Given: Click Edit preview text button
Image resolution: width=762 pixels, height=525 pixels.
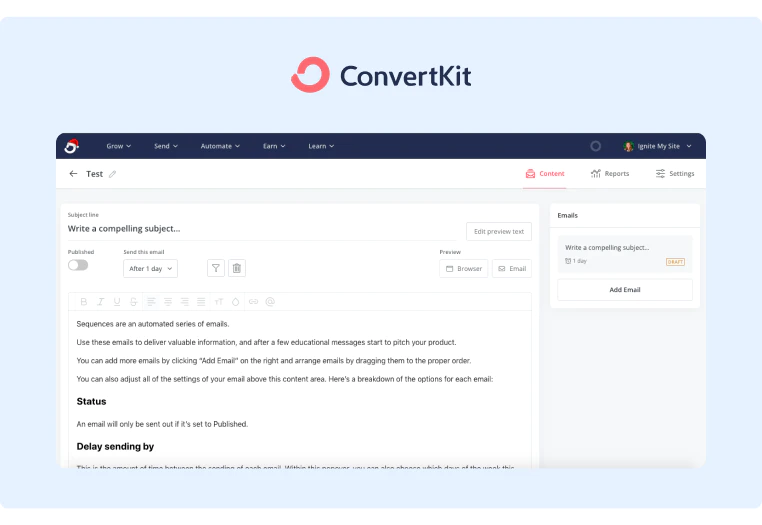Looking at the screenshot, I should (499, 231).
